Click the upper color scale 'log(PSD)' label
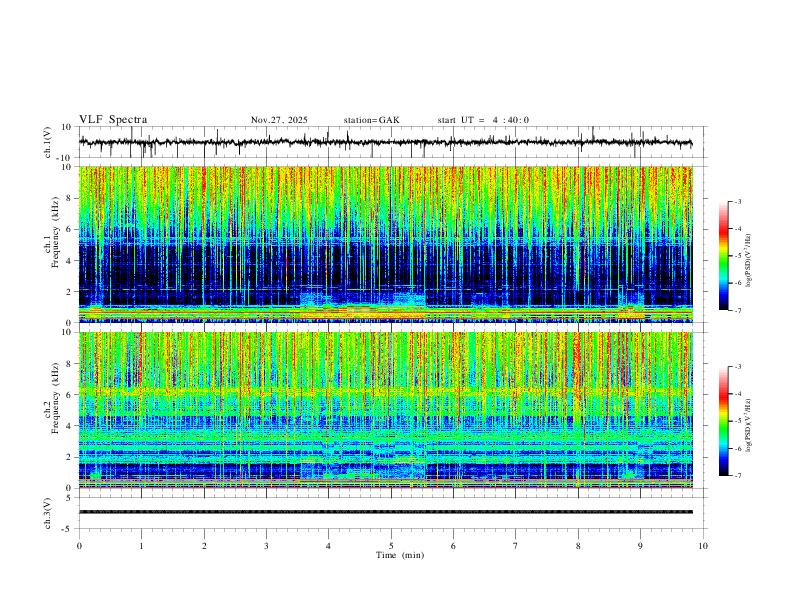 point(748,261)
